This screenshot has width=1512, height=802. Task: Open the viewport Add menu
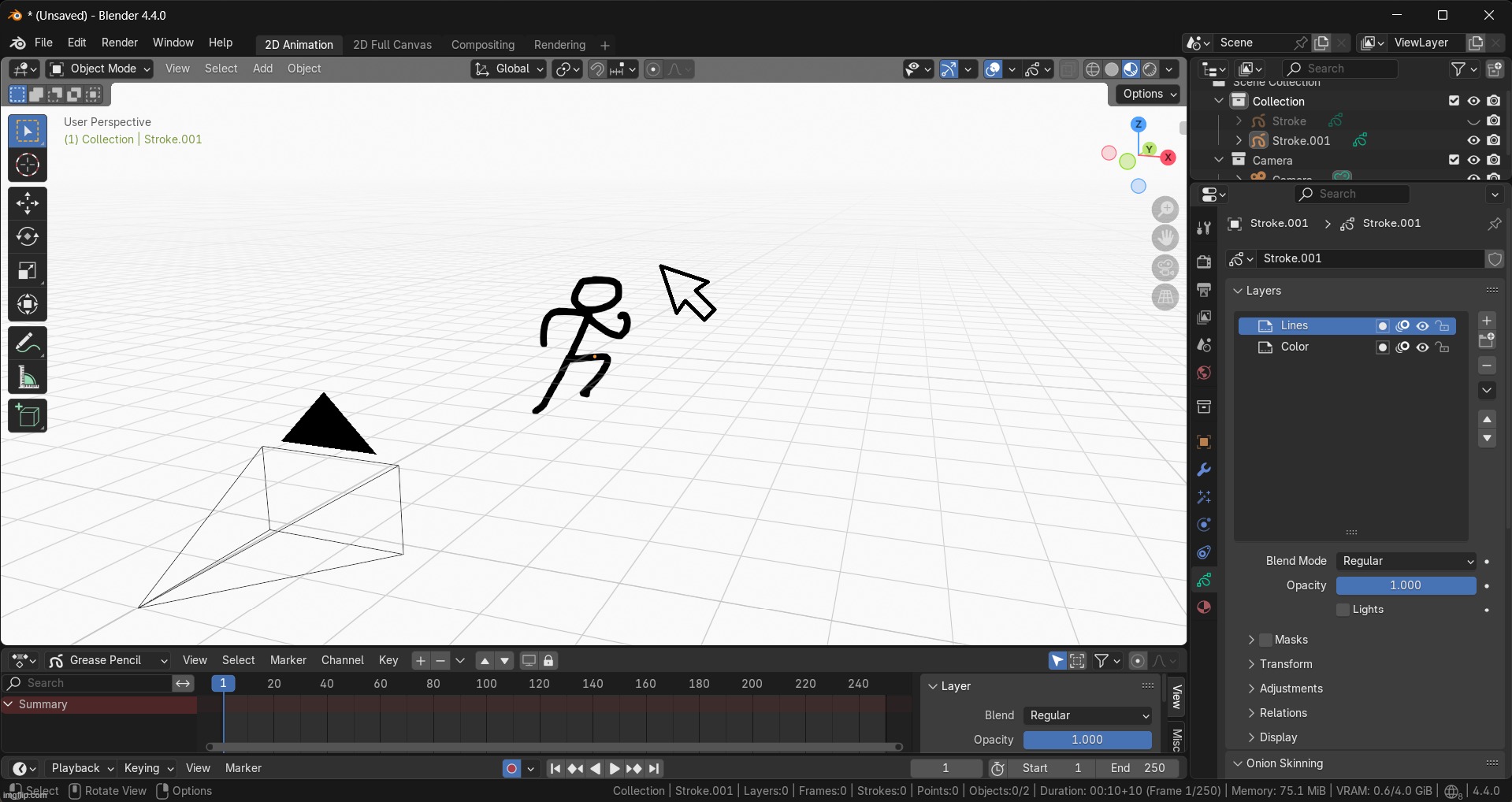[262, 69]
